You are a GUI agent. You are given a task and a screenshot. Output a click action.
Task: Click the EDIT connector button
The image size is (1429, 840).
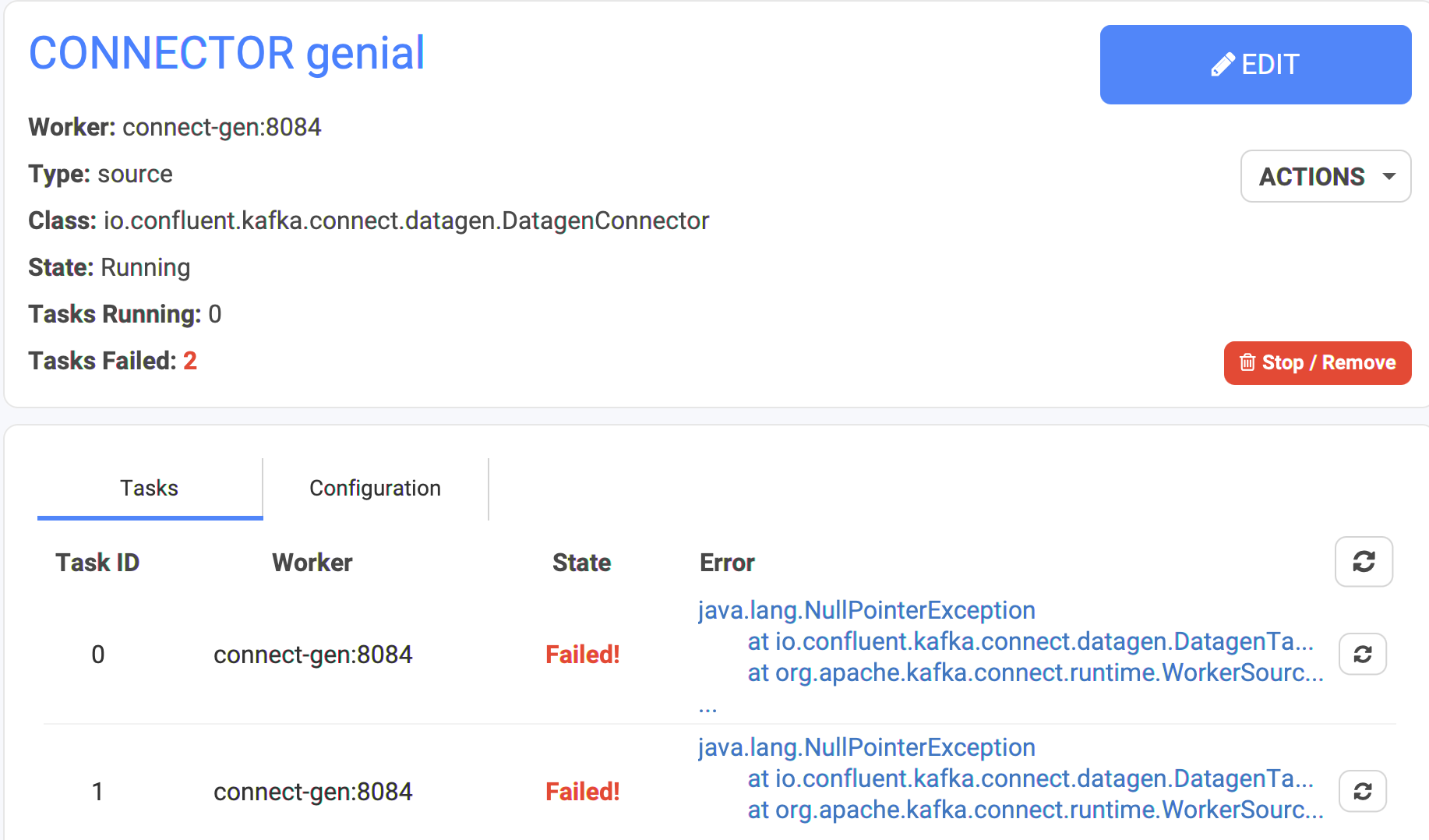[x=1255, y=65]
